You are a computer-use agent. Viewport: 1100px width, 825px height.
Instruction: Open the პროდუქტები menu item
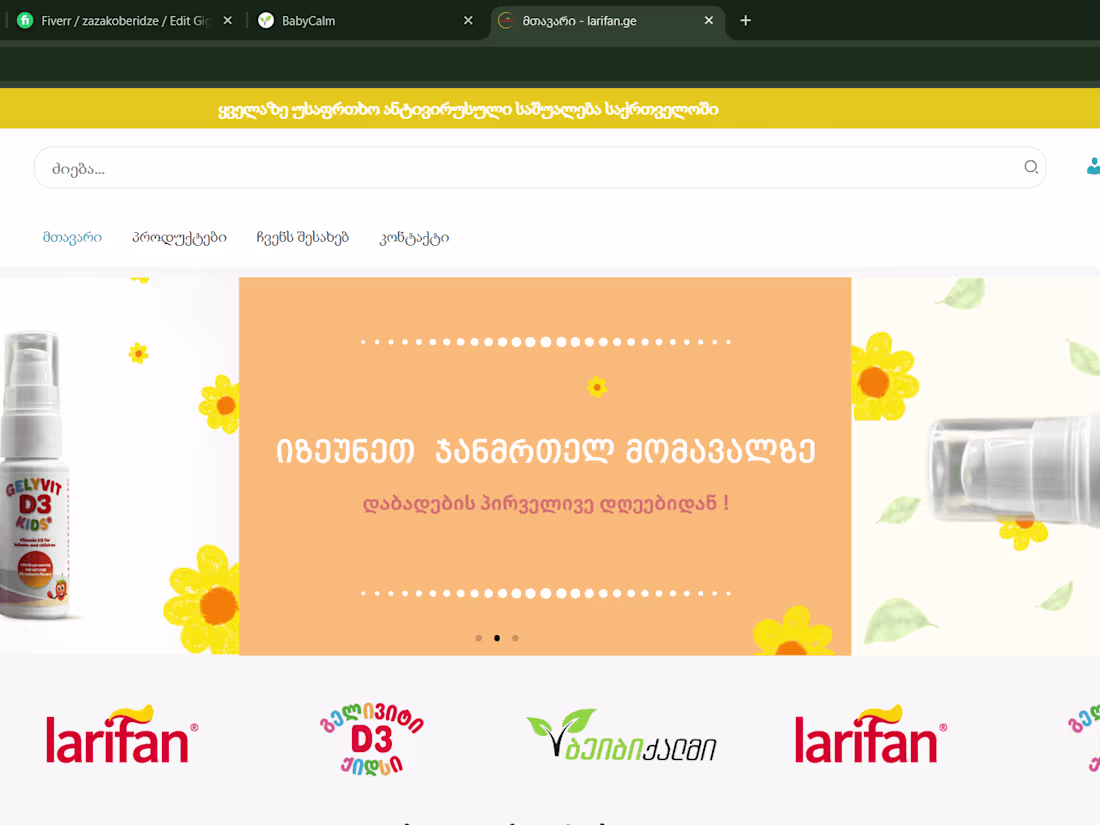click(x=180, y=237)
